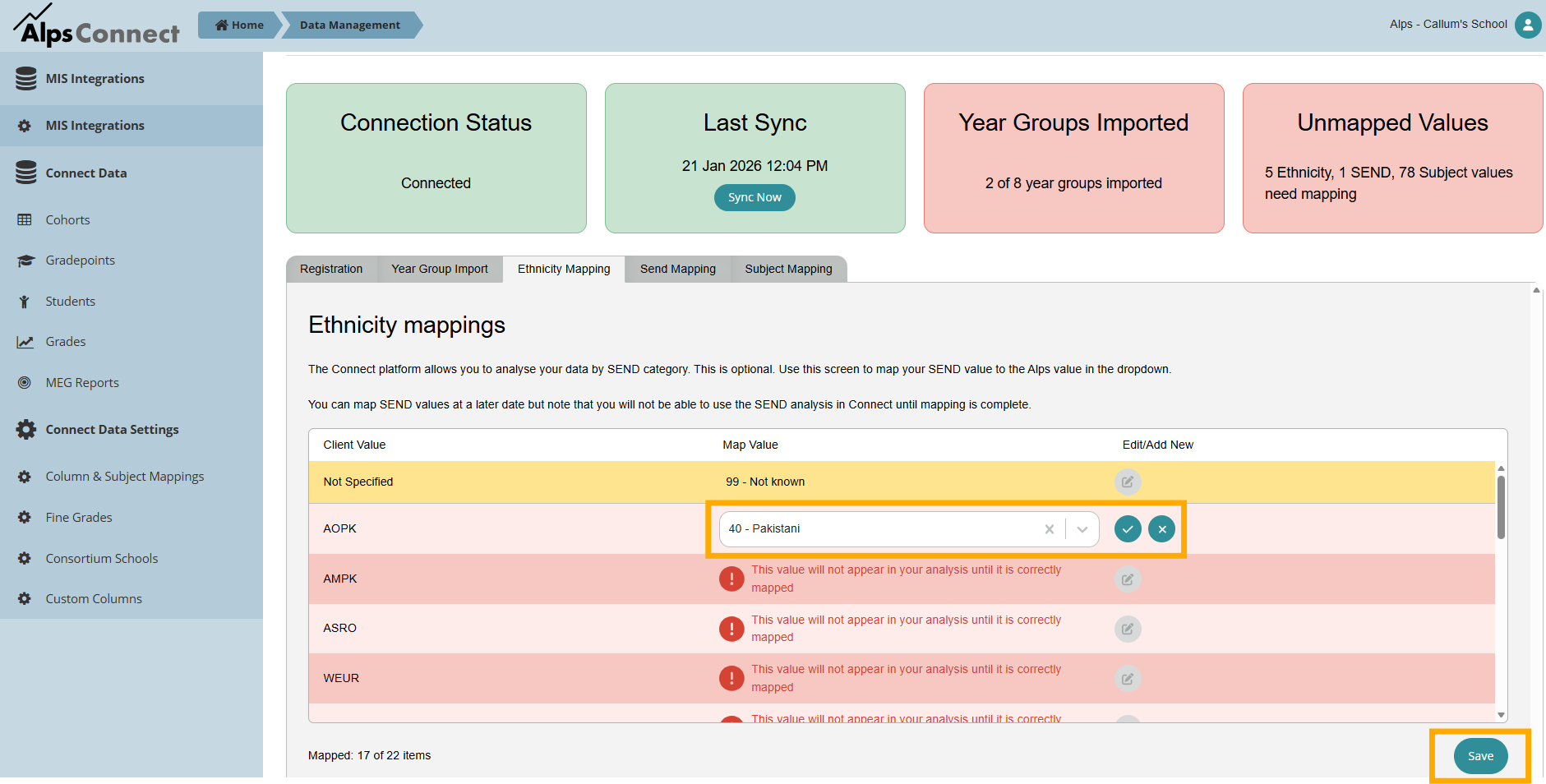Click the user profile avatar icon

[1527, 25]
